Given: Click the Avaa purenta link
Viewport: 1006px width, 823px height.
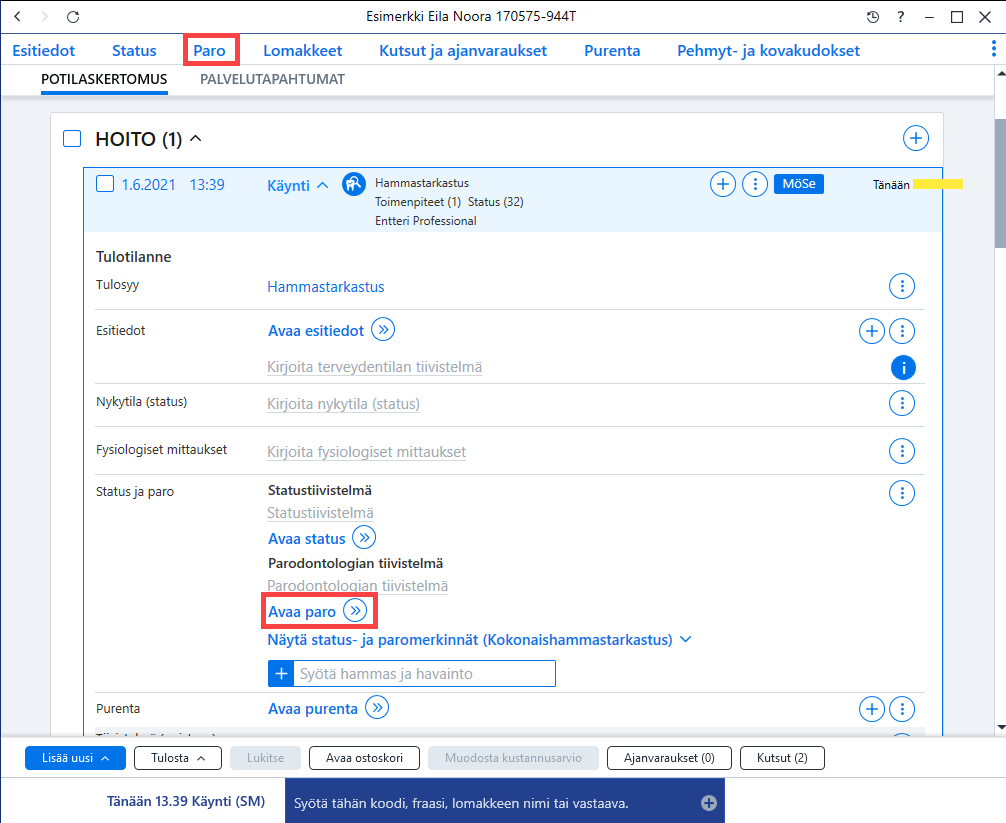Looking at the screenshot, I should (x=312, y=709).
